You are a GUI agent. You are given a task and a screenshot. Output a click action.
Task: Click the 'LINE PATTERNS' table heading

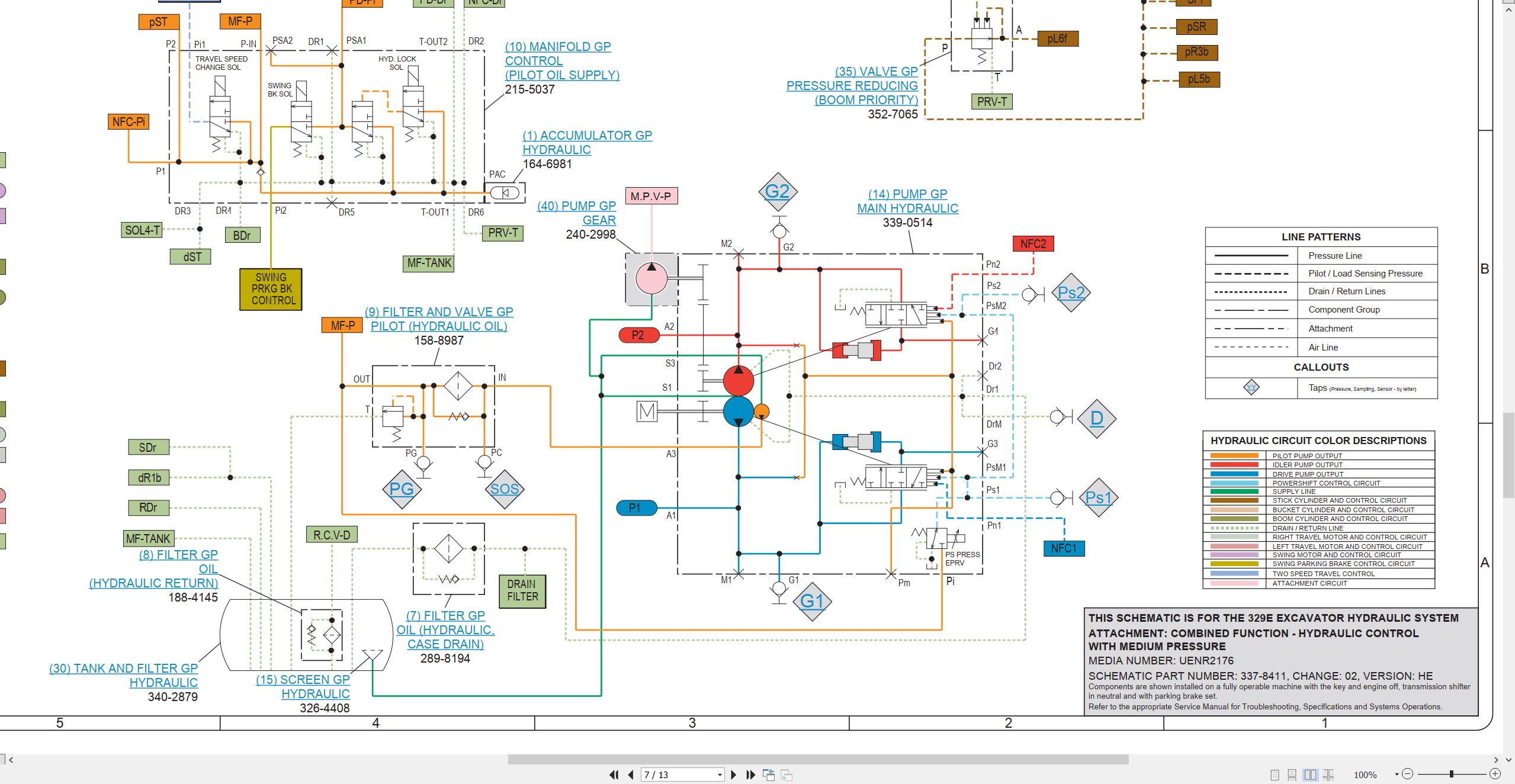[x=1321, y=237]
